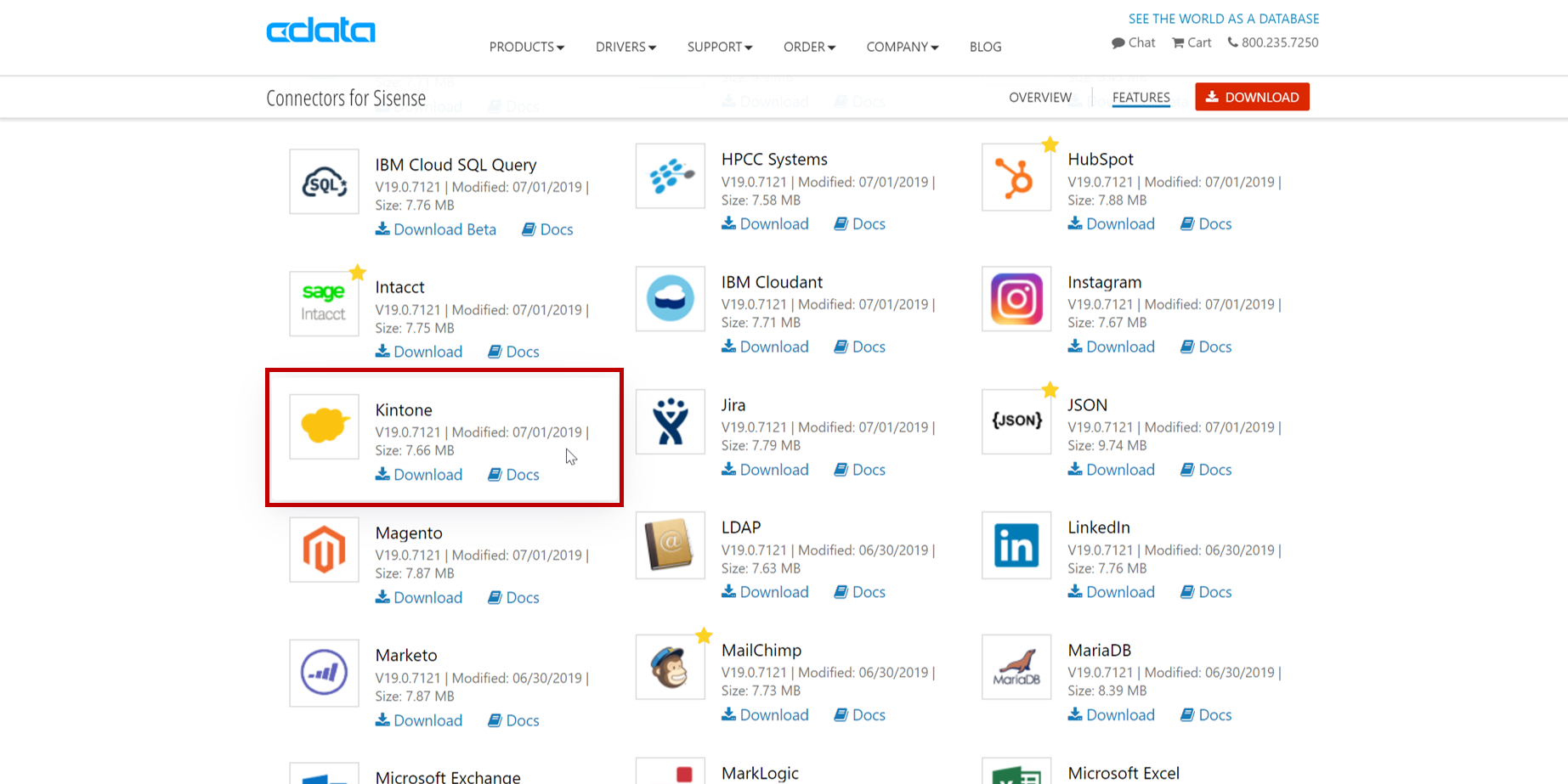Download the LDAP connector
This screenshot has width=1568, height=784.
pyautogui.click(x=765, y=592)
